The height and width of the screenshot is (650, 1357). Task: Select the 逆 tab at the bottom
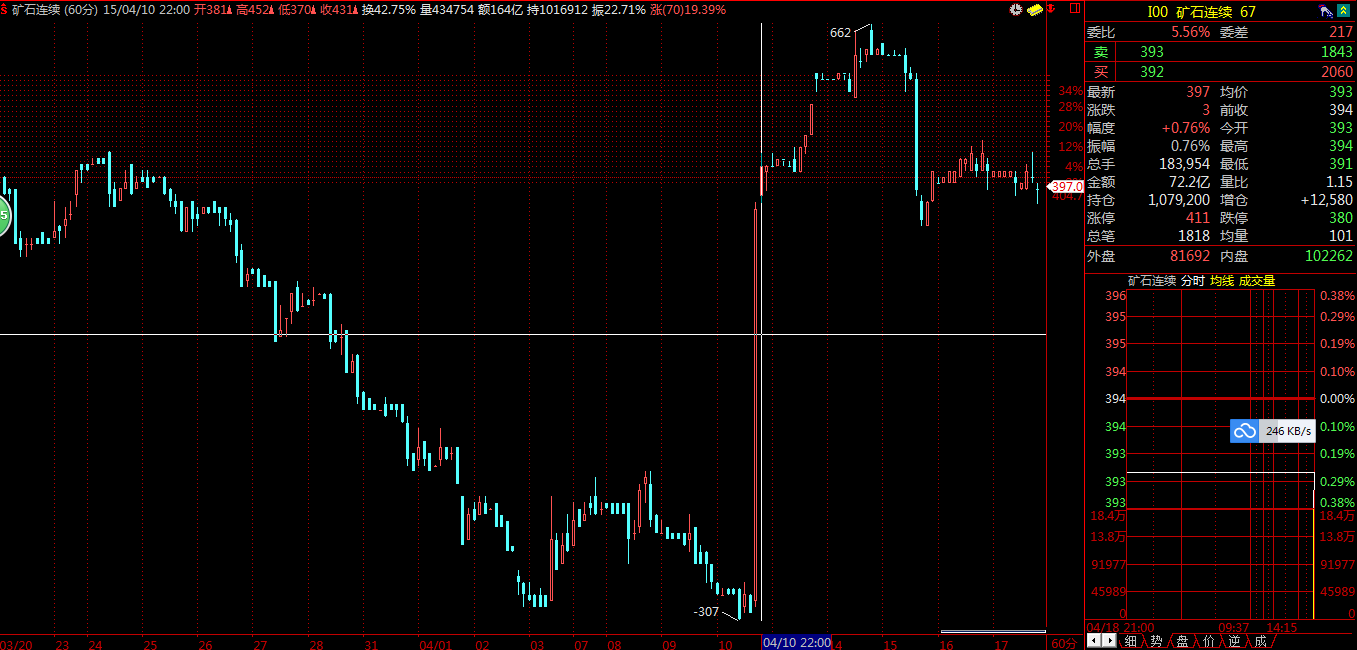[x=1234, y=641]
